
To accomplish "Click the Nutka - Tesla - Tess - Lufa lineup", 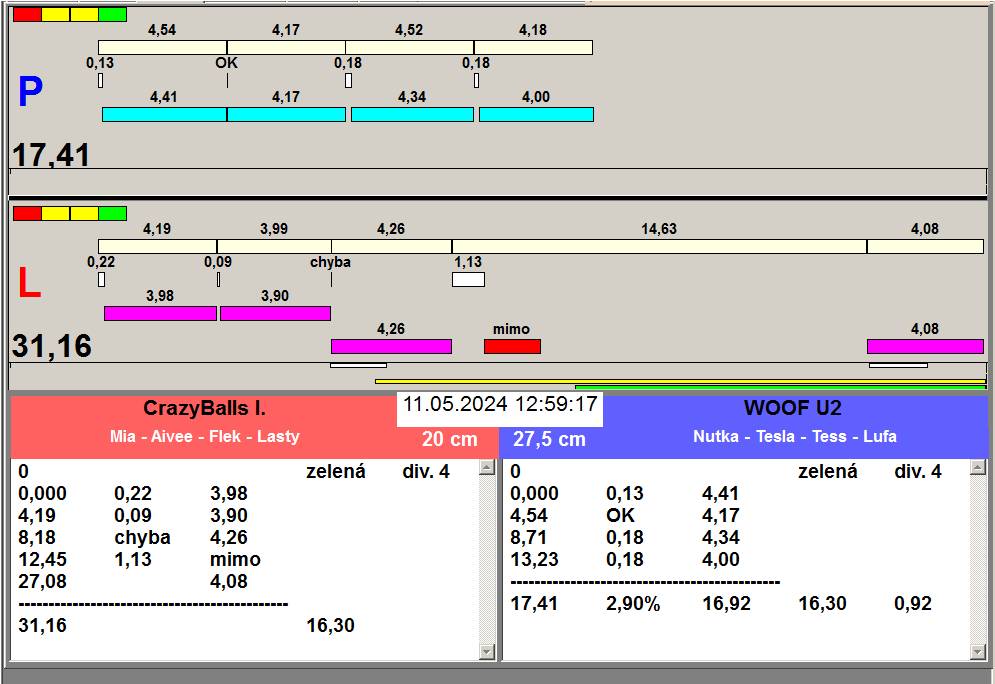I will pos(794,437).
